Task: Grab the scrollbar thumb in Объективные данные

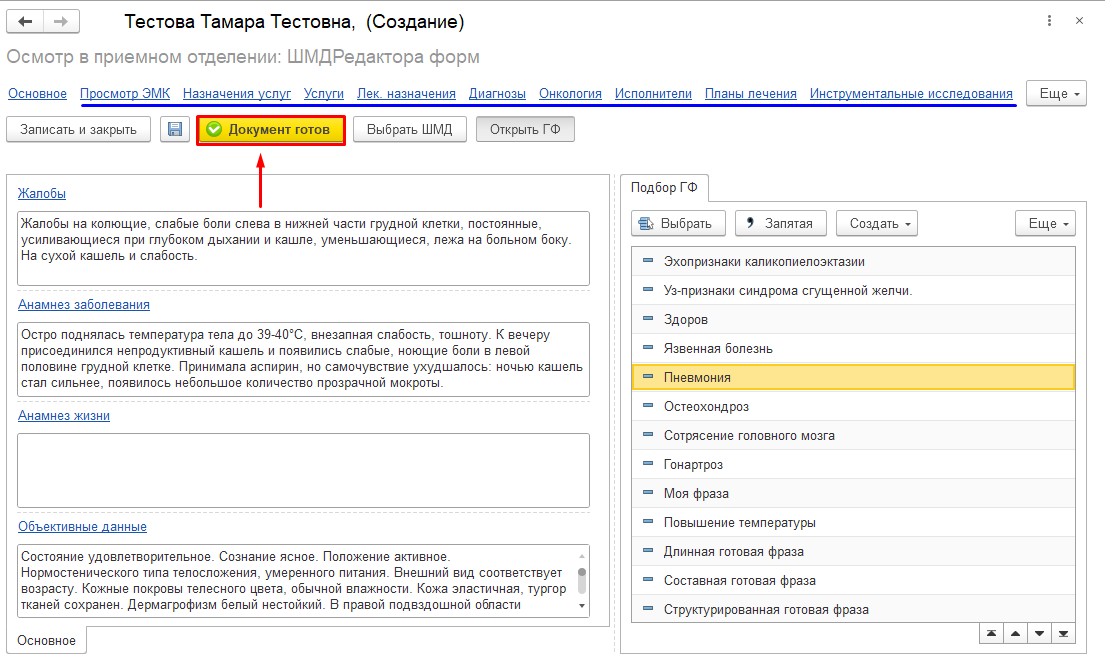Action: tap(582, 580)
